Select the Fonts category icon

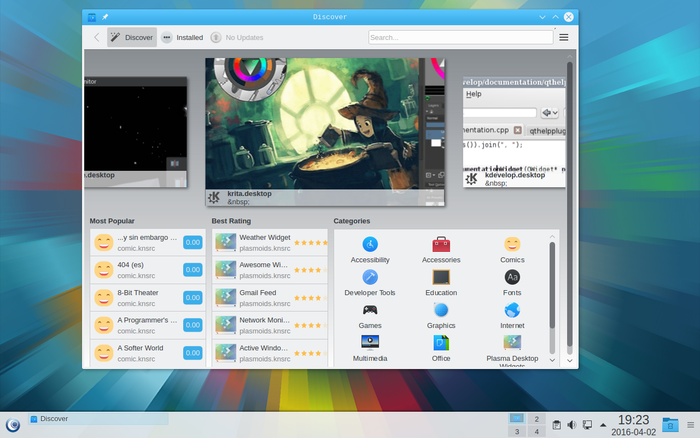[x=512, y=277]
